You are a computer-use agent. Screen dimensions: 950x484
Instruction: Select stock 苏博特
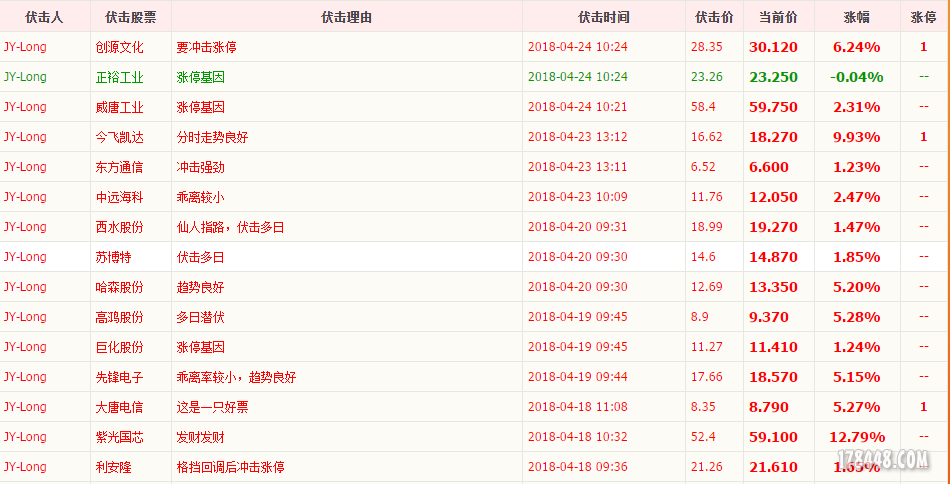click(x=113, y=257)
